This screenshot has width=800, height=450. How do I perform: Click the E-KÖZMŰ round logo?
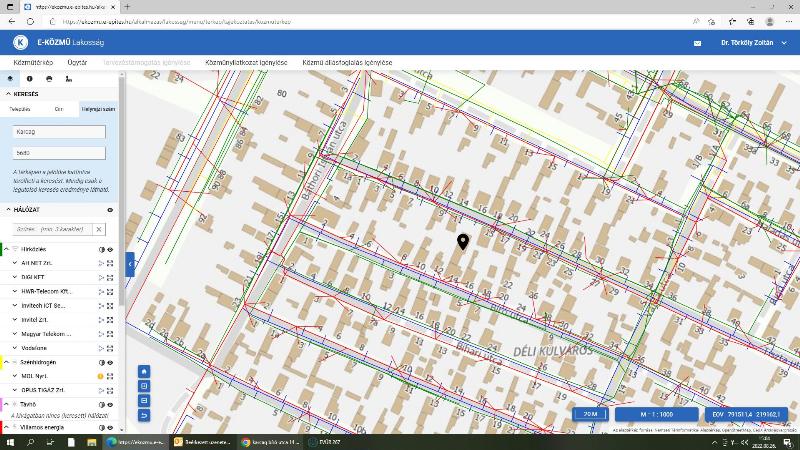point(20,42)
